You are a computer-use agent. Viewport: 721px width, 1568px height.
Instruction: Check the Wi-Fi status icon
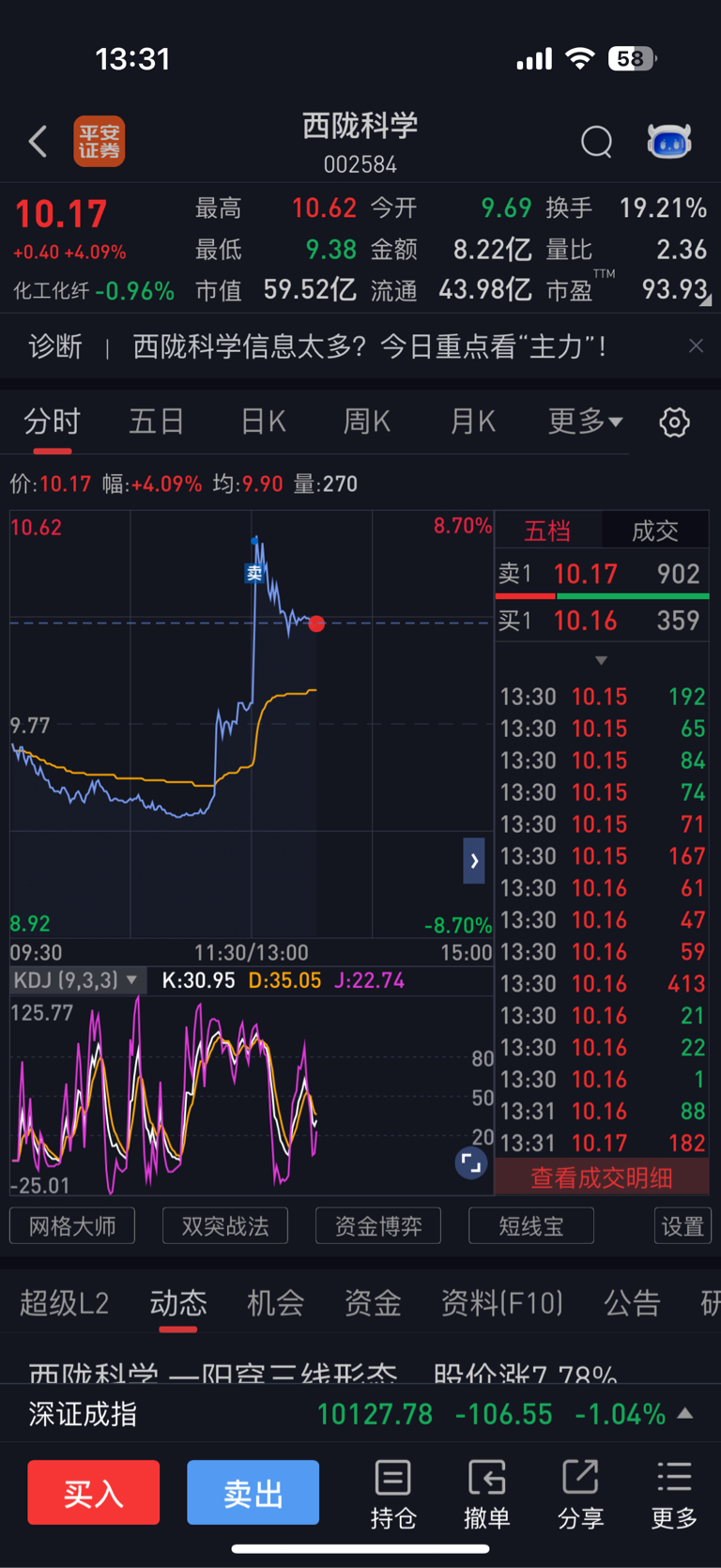pos(580,59)
